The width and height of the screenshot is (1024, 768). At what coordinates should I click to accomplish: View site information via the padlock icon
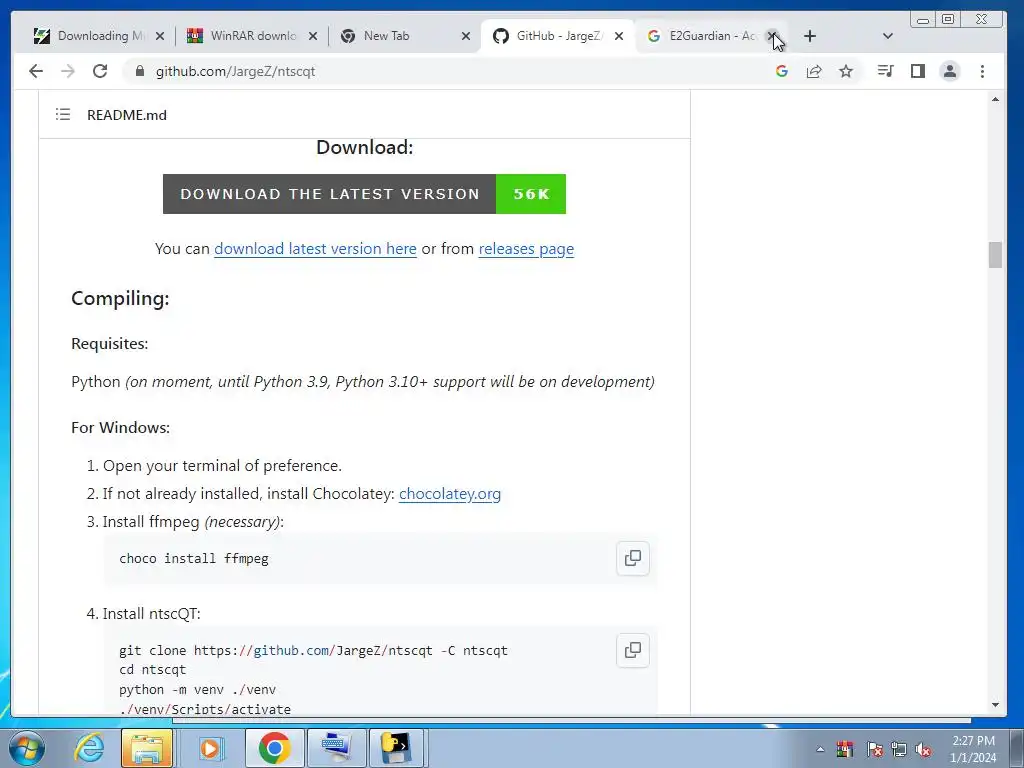[139, 71]
